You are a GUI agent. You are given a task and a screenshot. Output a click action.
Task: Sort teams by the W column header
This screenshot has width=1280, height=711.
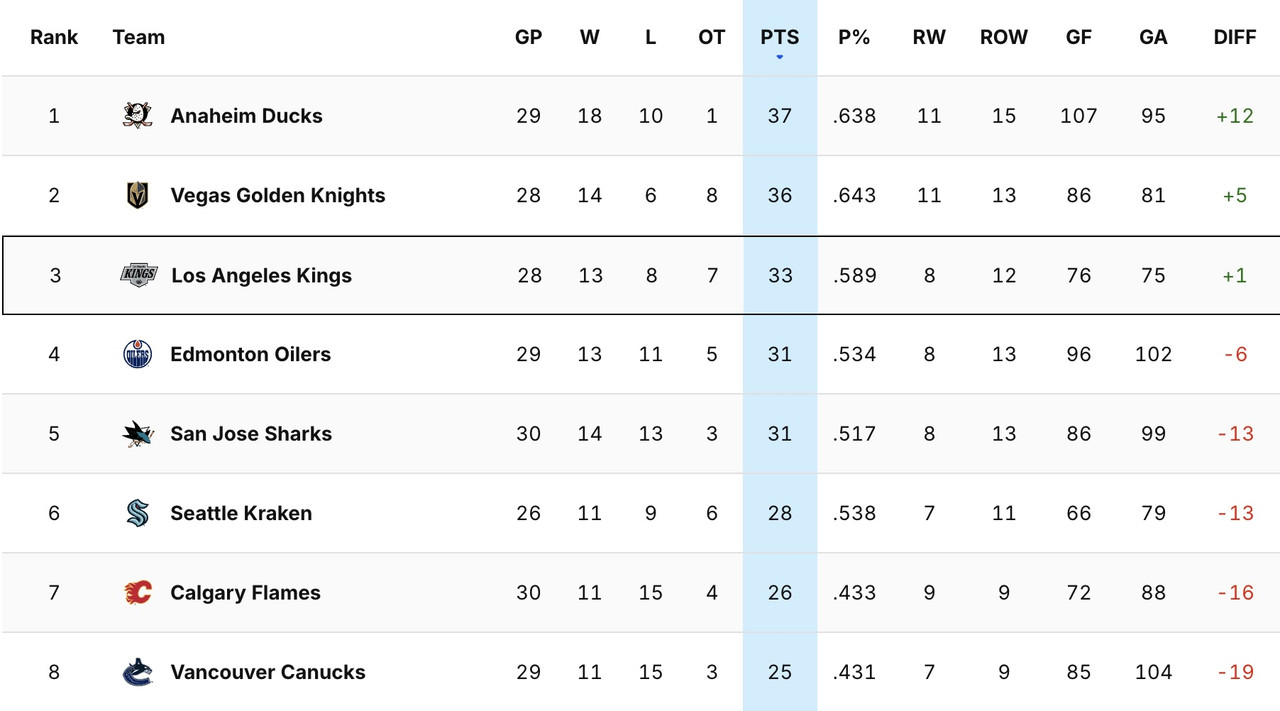[x=590, y=37]
